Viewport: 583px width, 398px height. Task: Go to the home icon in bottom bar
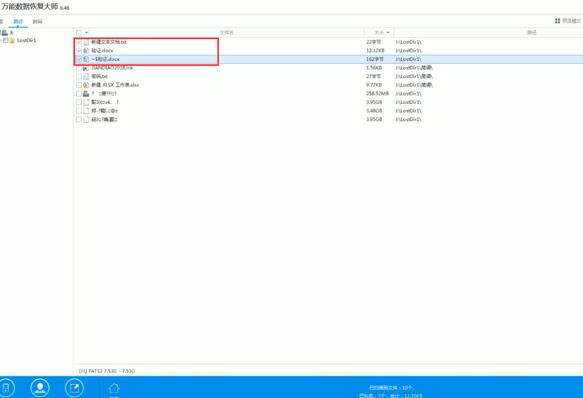114,388
